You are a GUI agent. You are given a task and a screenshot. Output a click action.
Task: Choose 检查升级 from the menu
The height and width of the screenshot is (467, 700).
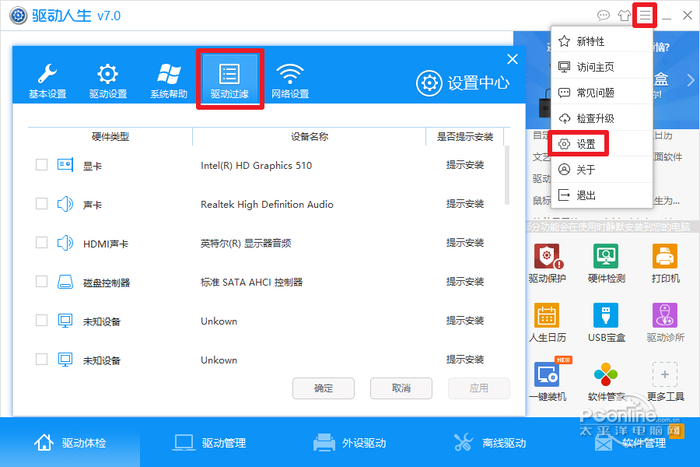point(602,118)
